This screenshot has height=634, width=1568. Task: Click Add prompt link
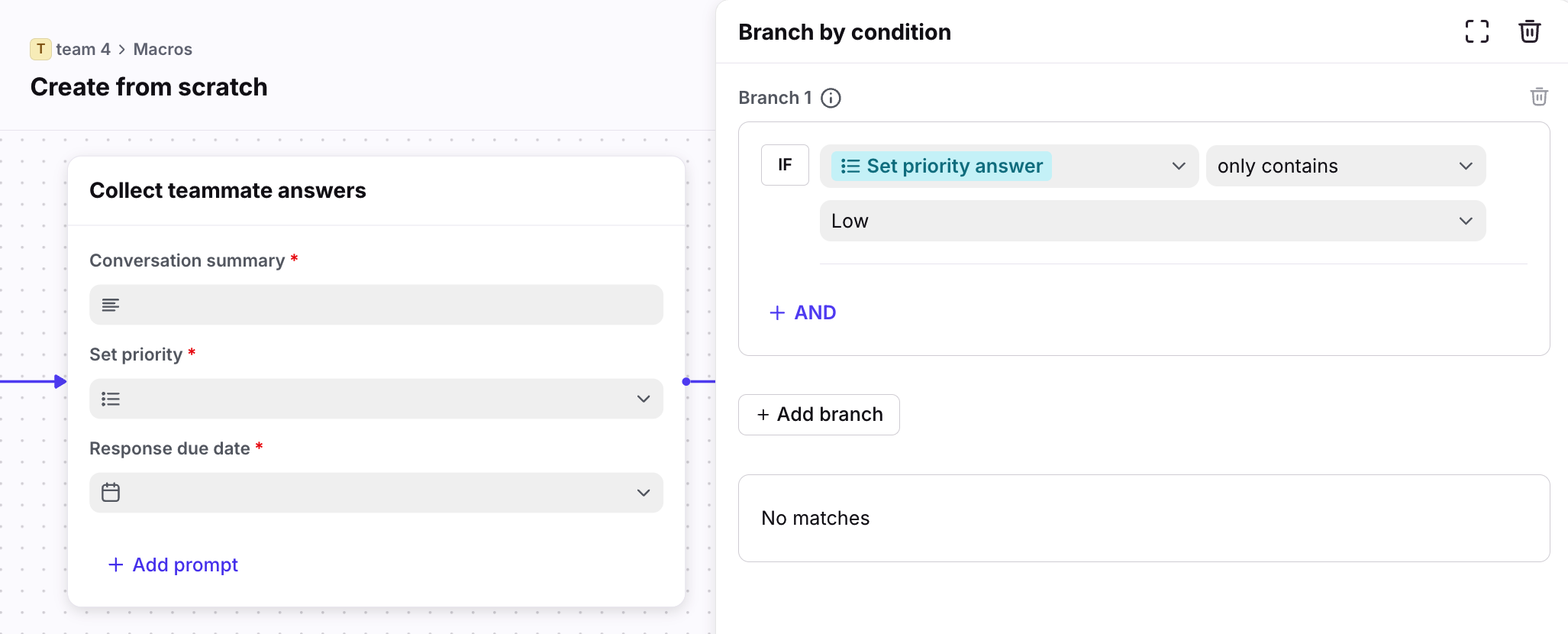[173, 564]
